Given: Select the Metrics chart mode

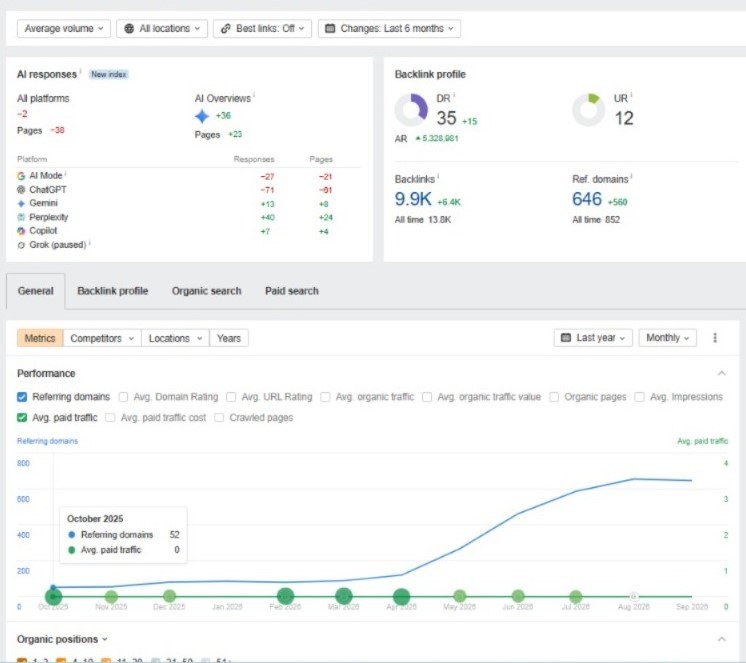Looking at the screenshot, I should click(x=40, y=338).
